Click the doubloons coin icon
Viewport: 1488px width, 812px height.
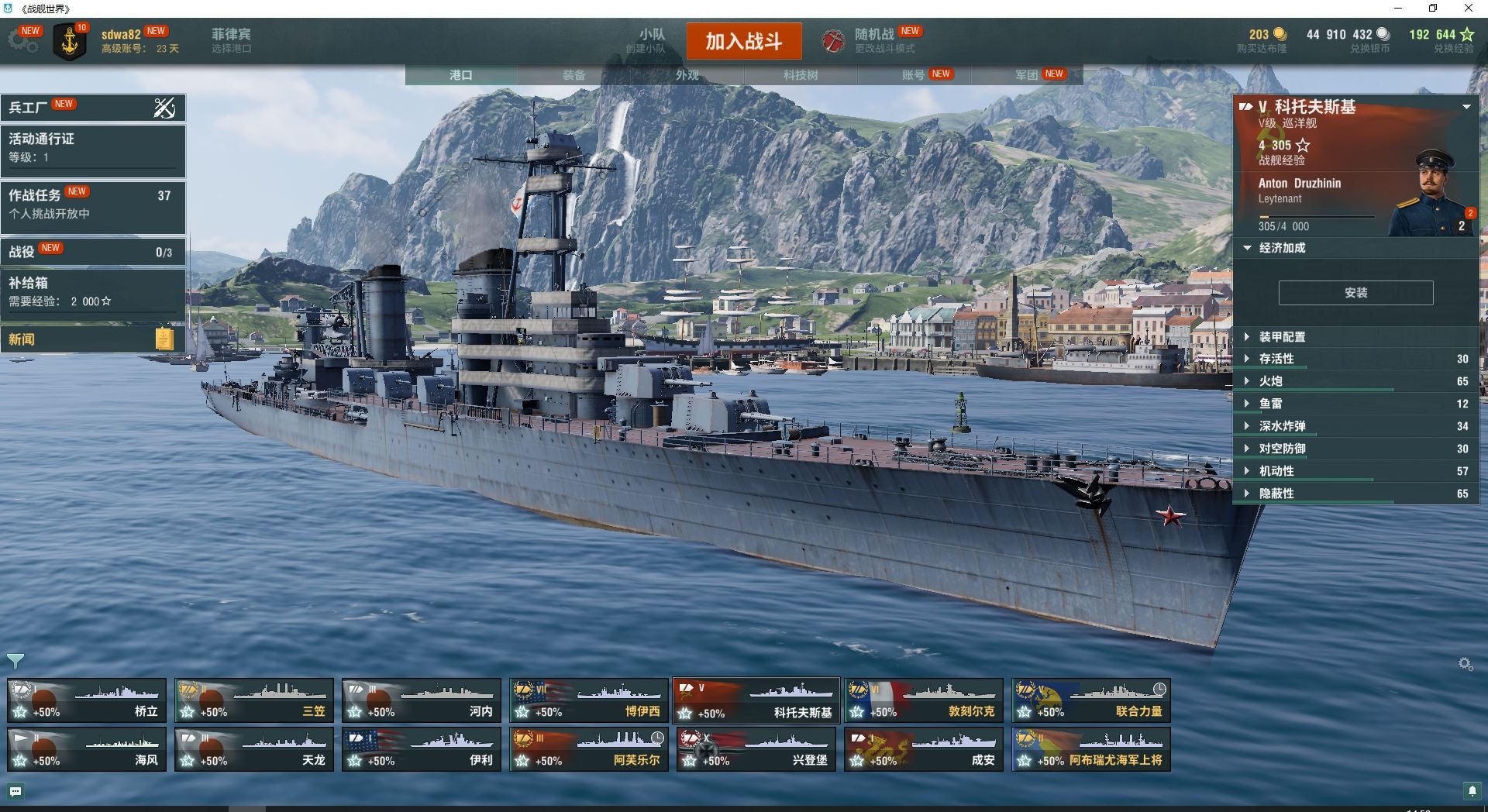point(1280,34)
